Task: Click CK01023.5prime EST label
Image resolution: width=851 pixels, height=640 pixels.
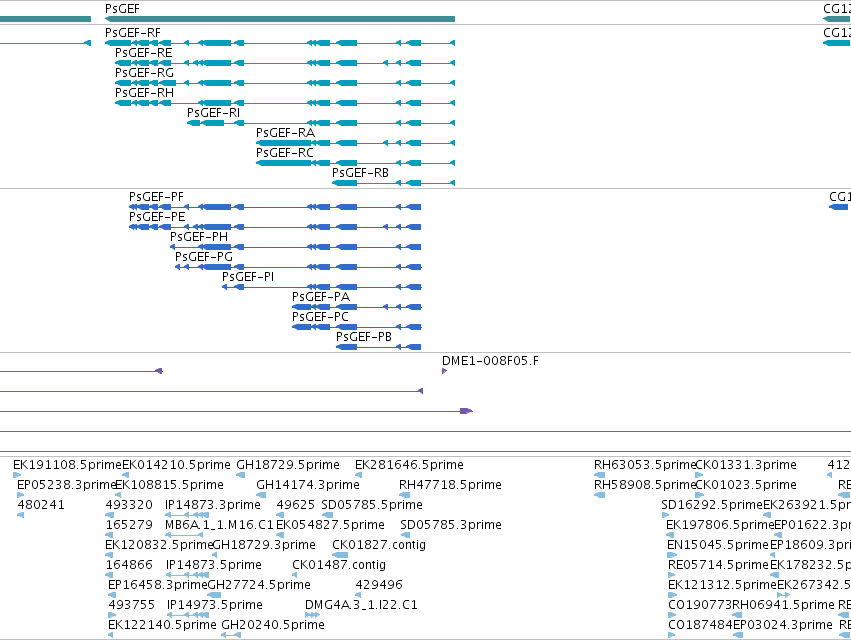Action: pyautogui.click(x=746, y=485)
